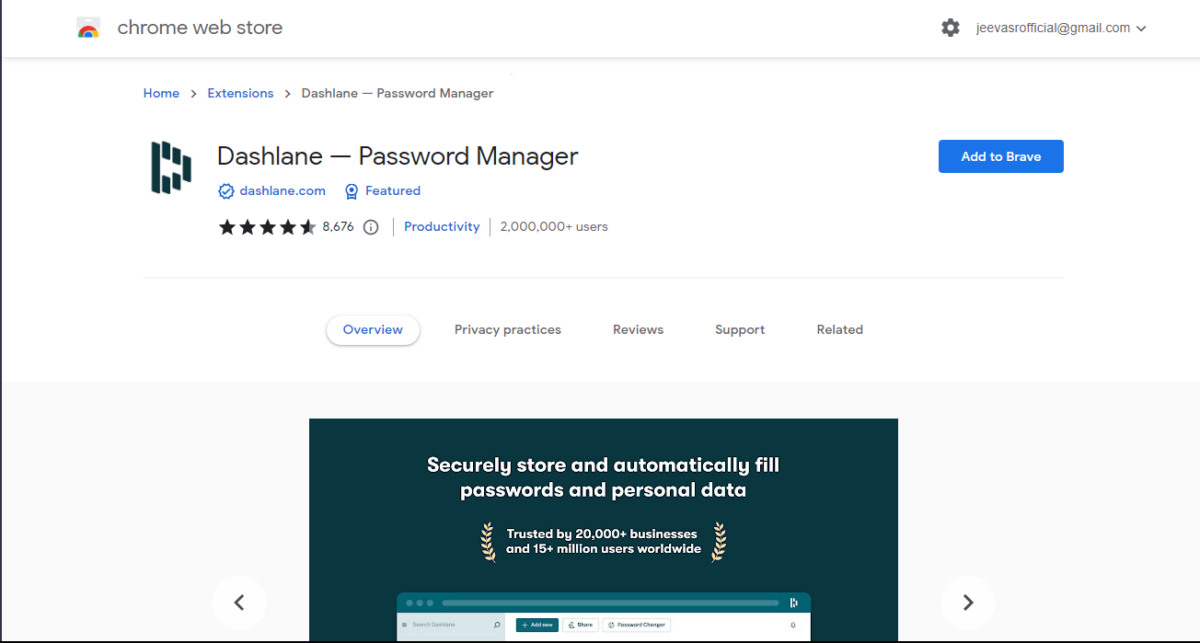Click the first rating star

tap(227, 227)
